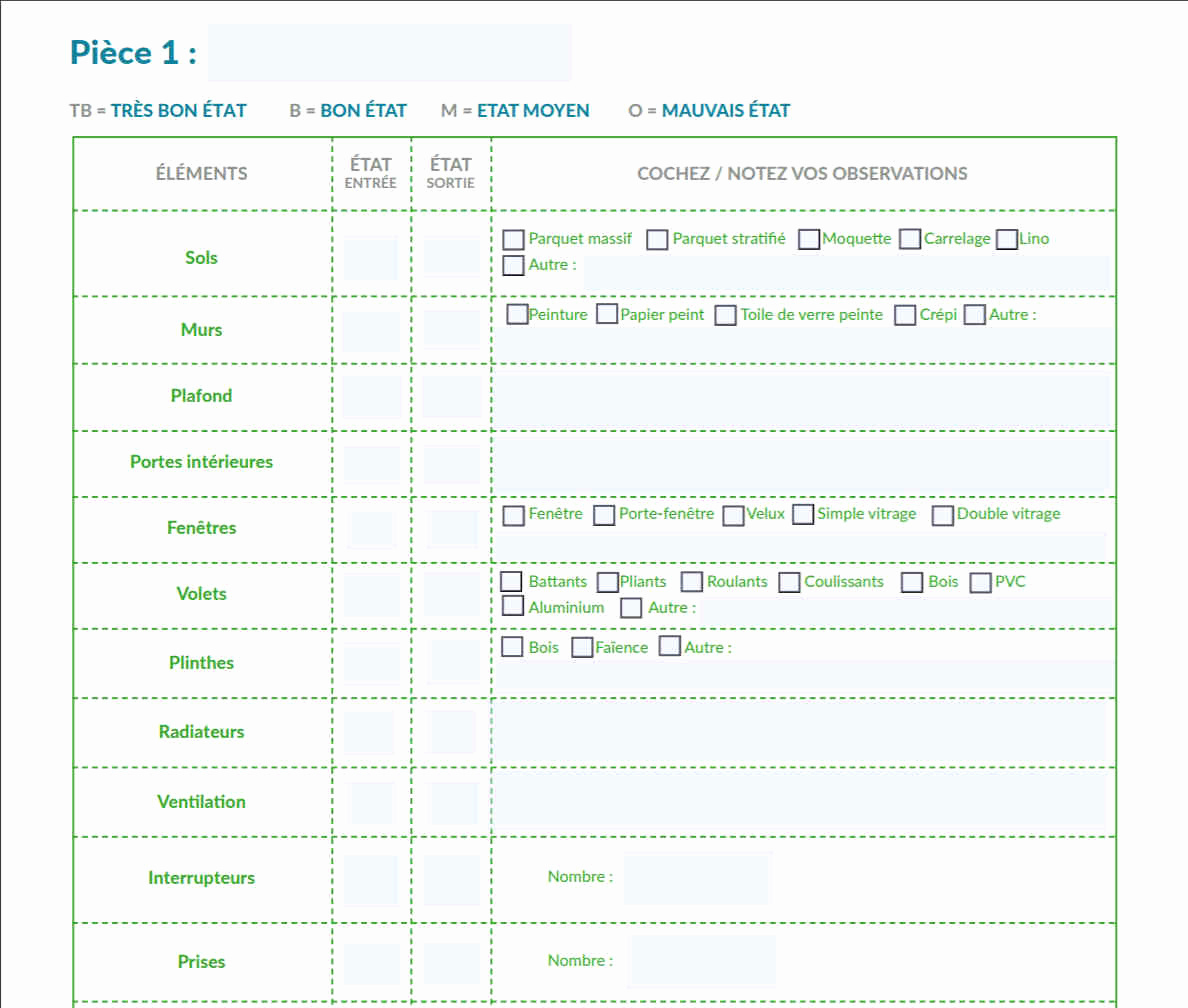
Task: Tick the Papier peint checkbox
Action: click(607, 315)
